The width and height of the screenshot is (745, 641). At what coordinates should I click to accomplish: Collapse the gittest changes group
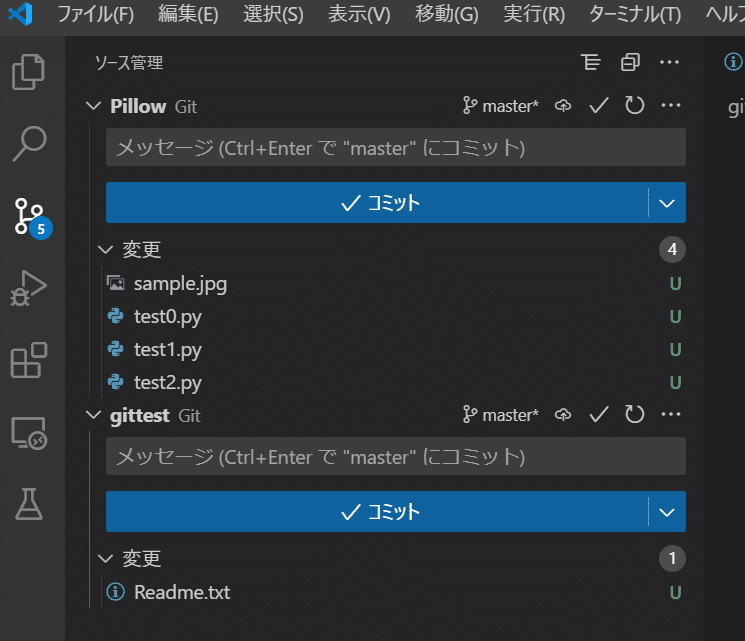pos(105,558)
